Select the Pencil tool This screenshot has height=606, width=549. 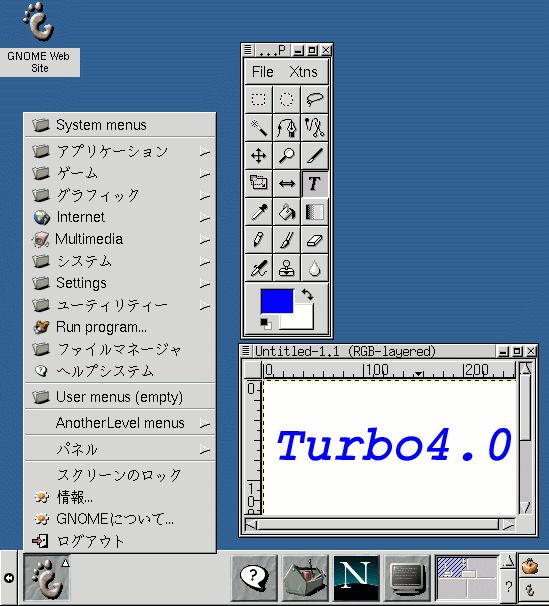[x=258, y=240]
